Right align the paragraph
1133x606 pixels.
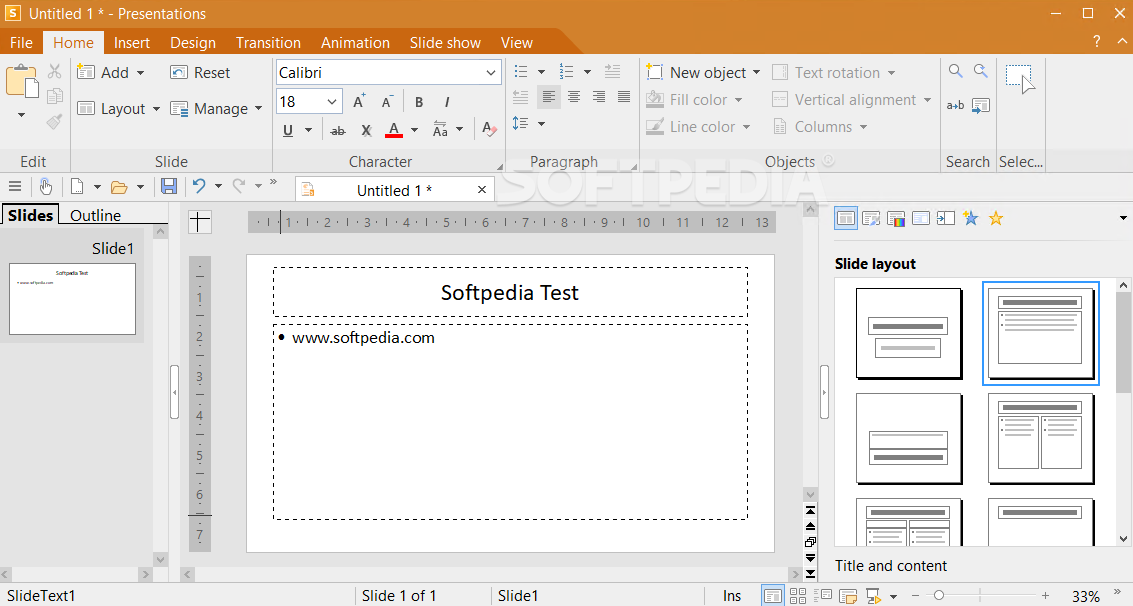(x=599, y=97)
